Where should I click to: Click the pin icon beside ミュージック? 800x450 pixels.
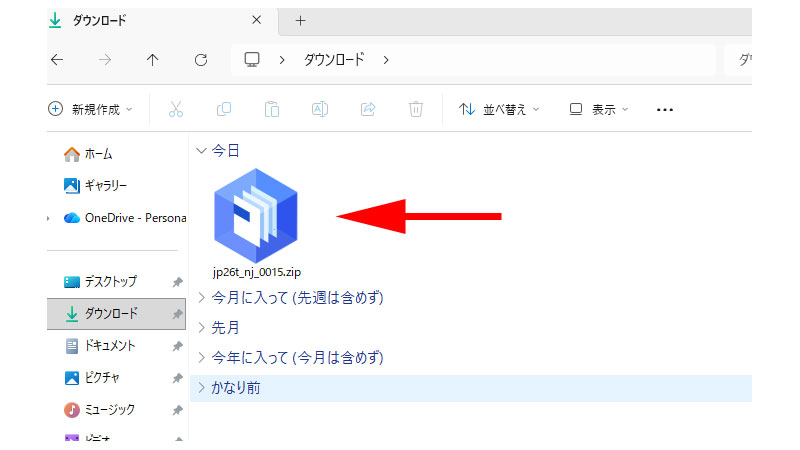[x=177, y=410]
